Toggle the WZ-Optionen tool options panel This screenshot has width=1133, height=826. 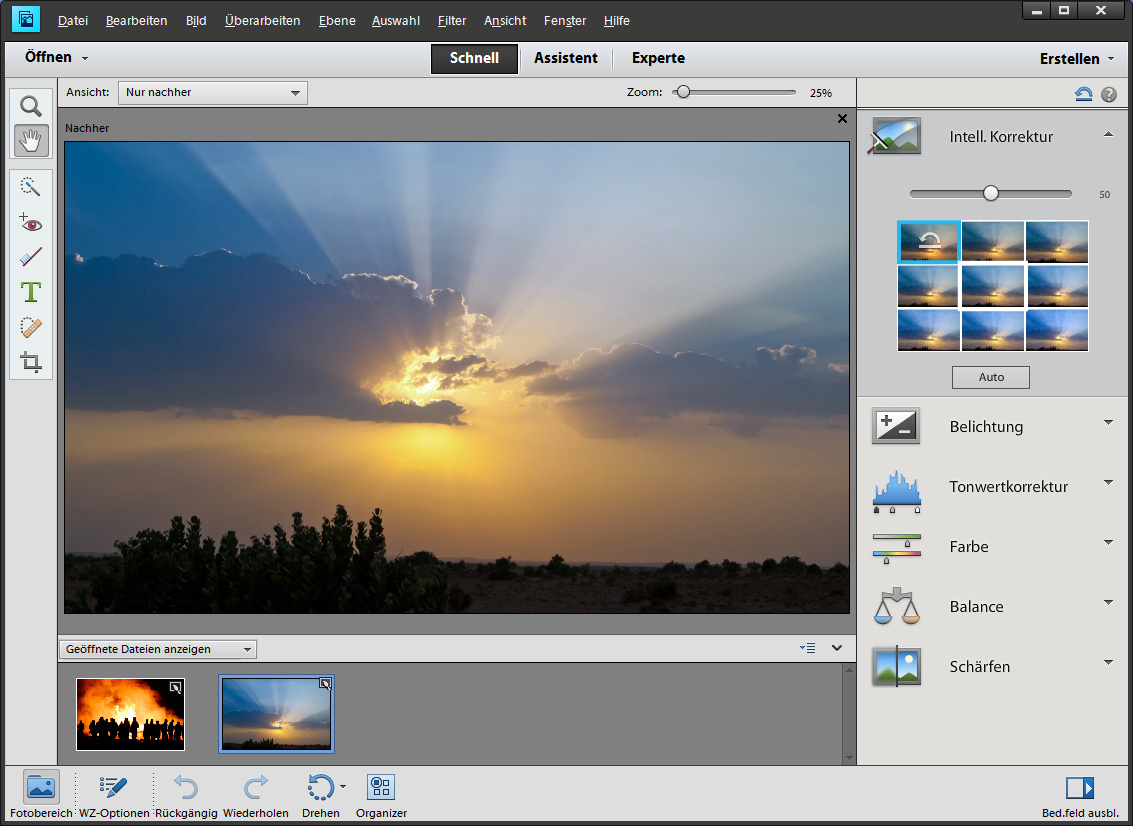tap(114, 795)
